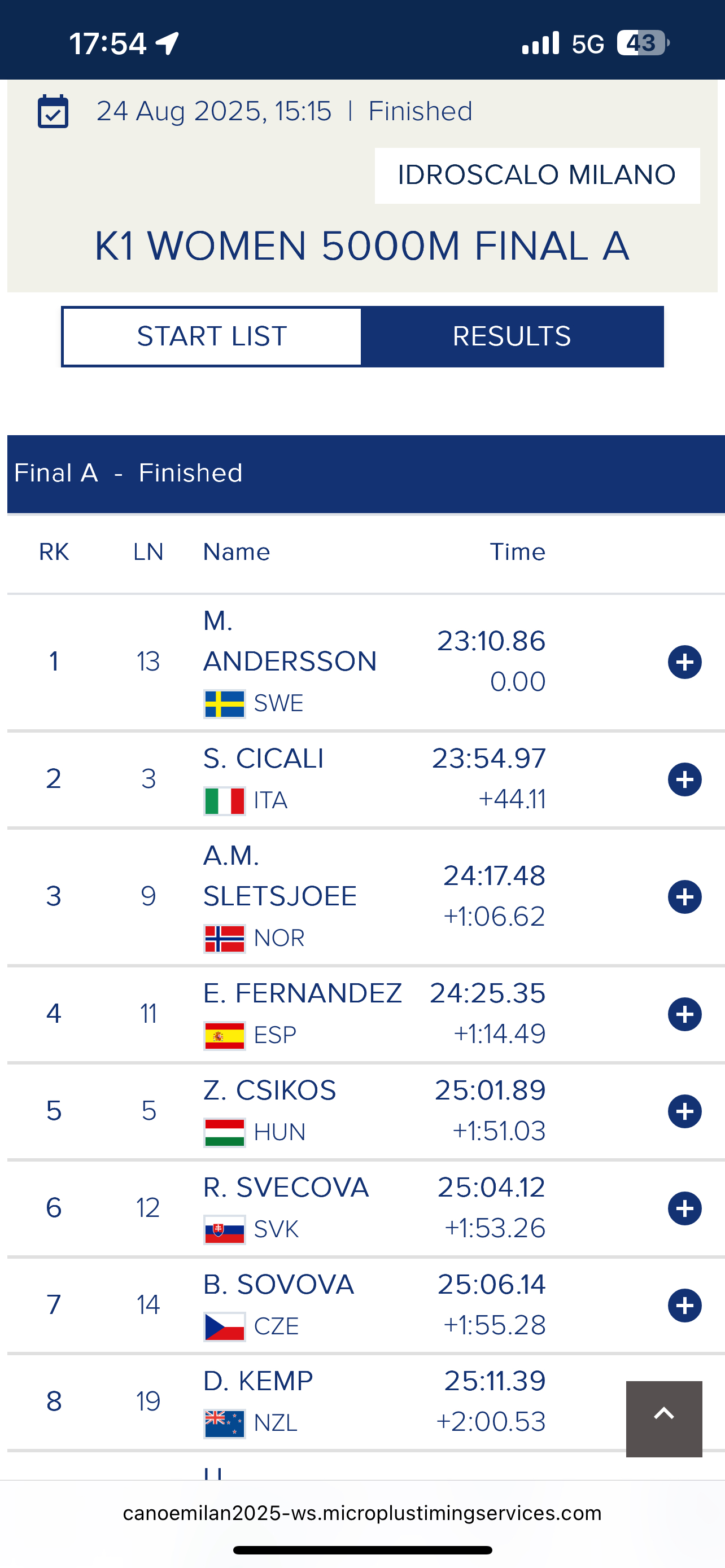
Task: Tap plus icon beside B. Sovova
Action: (x=684, y=1305)
